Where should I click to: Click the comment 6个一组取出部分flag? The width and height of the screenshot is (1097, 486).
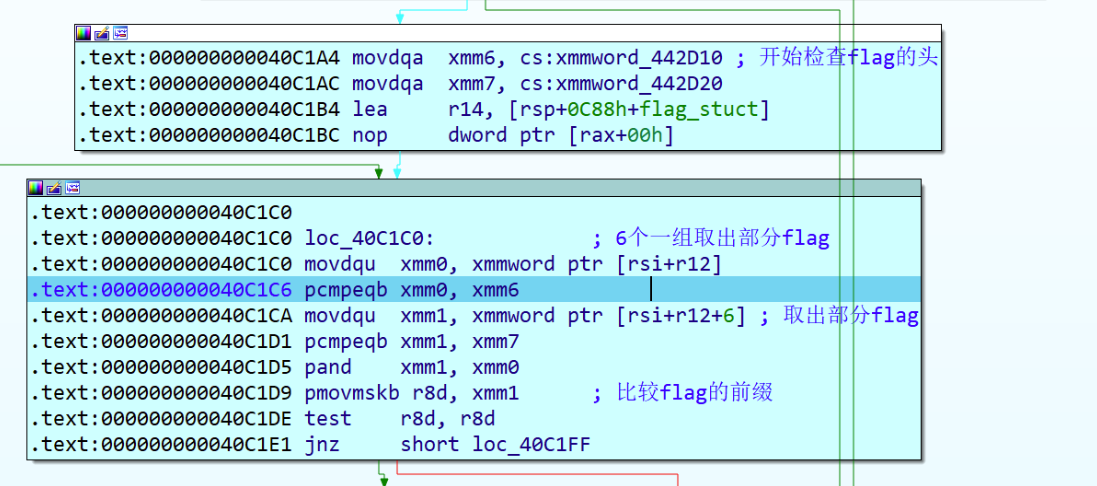click(722, 238)
